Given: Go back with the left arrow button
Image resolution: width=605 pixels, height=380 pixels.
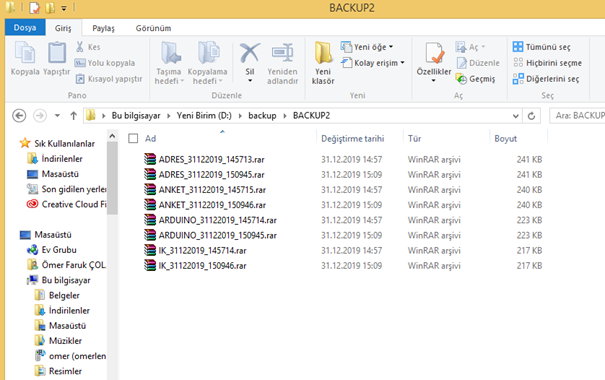Looking at the screenshot, I should tap(19, 115).
